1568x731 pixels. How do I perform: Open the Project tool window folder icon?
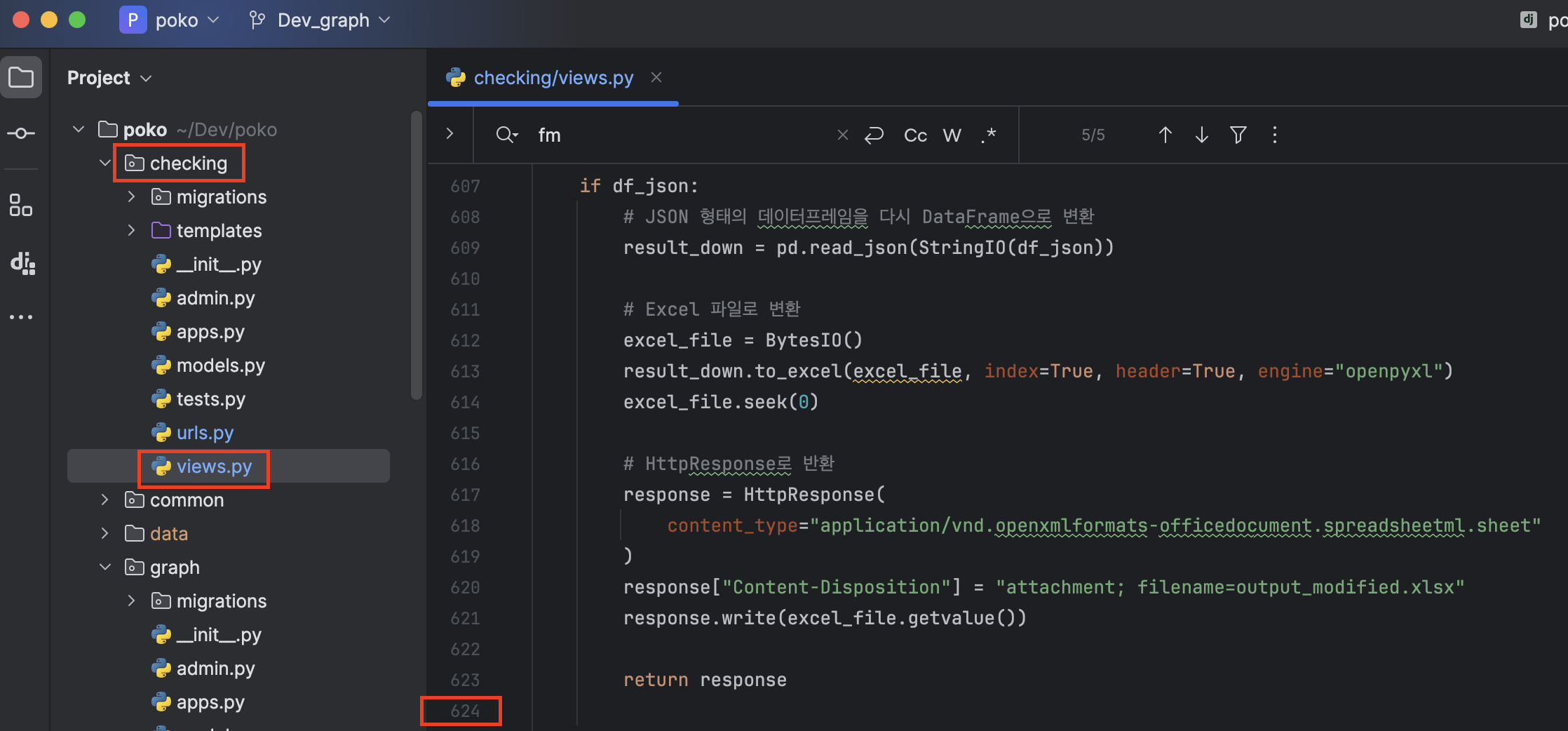pyautogui.click(x=21, y=77)
